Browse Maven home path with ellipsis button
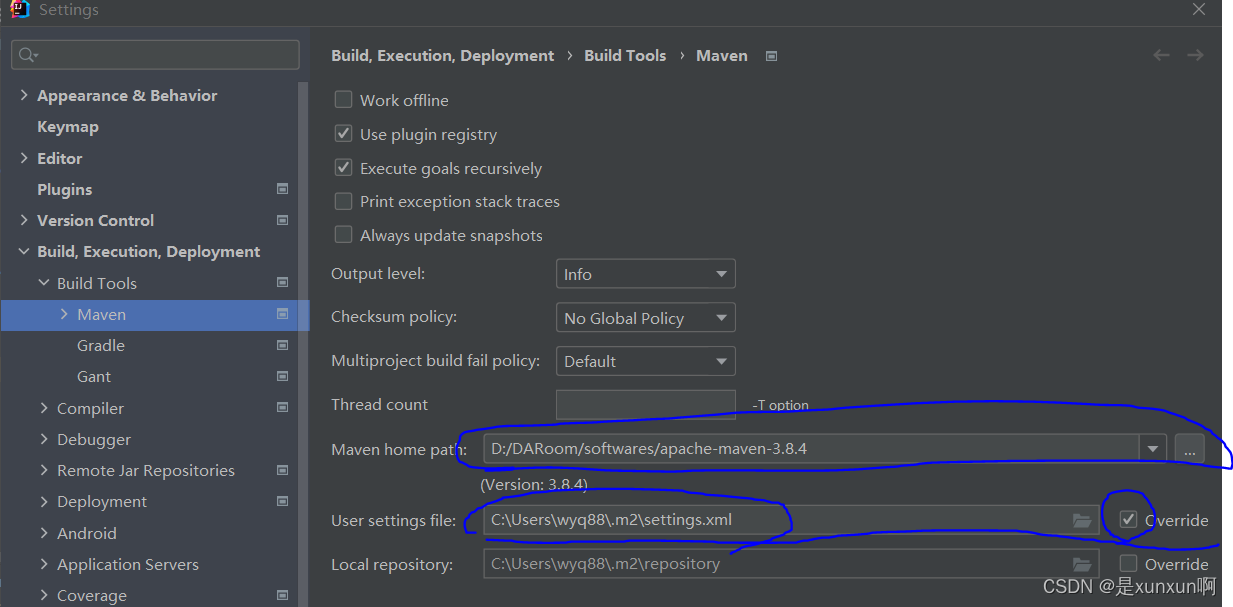1233x607 pixels. click(x=1189, y=449)
